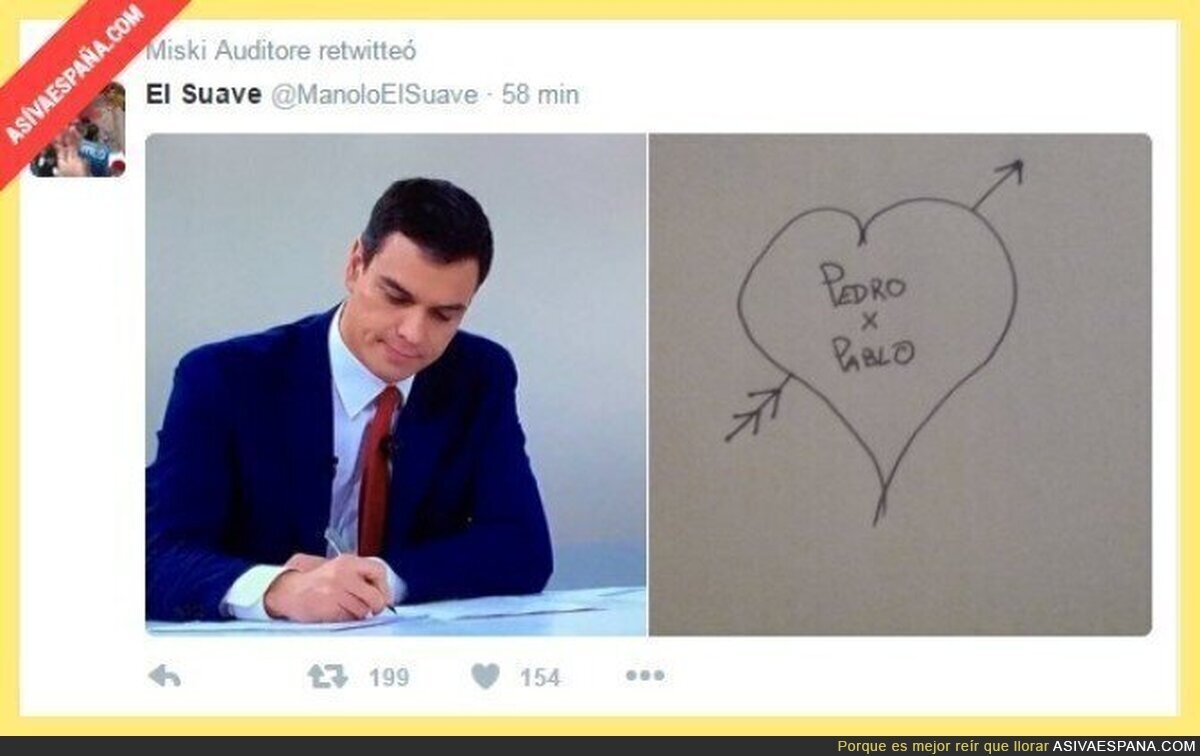The width and height of the screenshot is (1200, 756).
Task: Click the 154 likes count
Action: point(540,677)
